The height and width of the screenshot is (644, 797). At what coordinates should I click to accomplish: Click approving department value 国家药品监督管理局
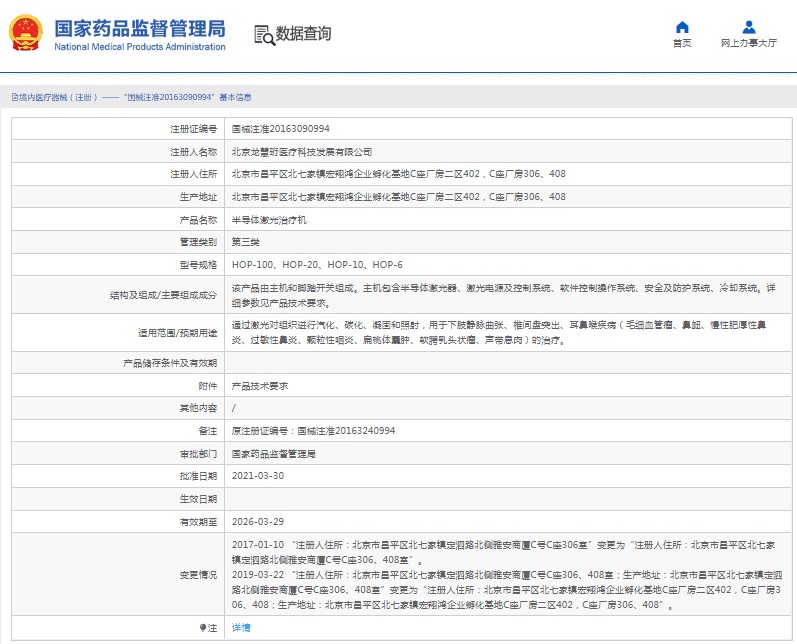[x=273, y=453]
